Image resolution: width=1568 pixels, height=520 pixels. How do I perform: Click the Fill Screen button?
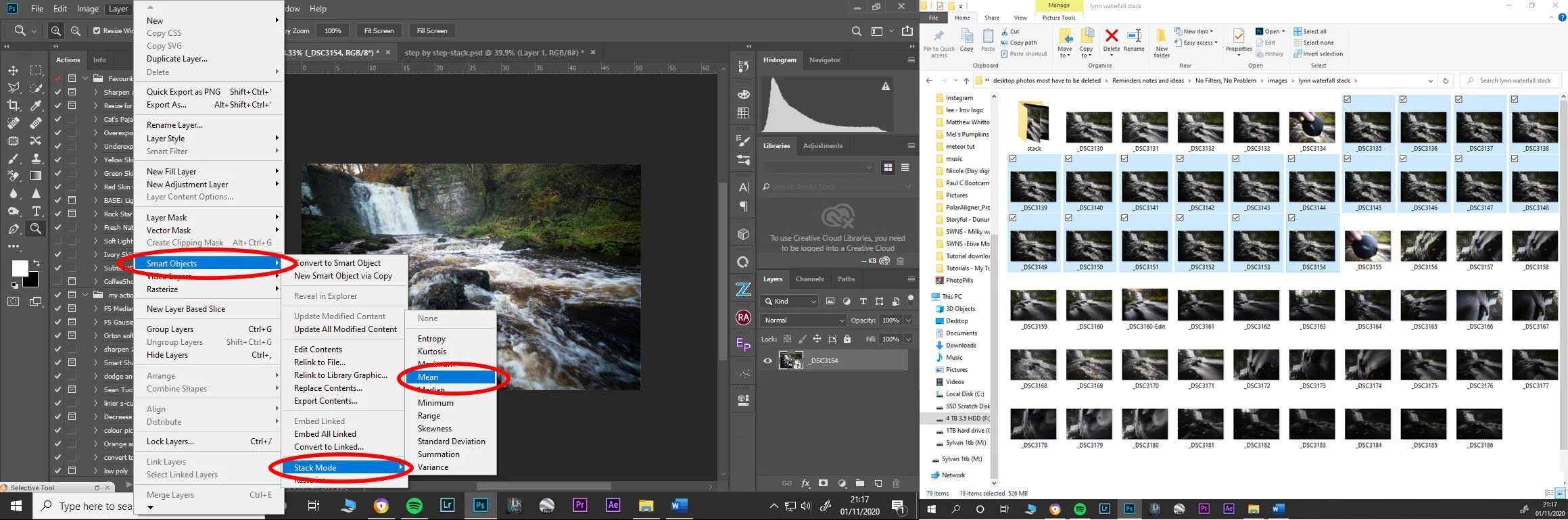[432, 30]
